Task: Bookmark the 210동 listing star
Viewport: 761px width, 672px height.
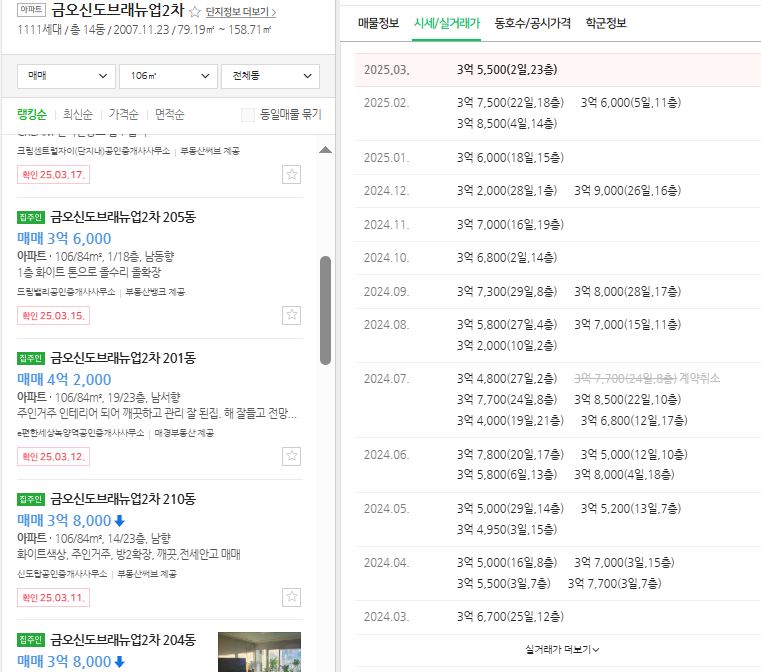Action: click(291, 597)
